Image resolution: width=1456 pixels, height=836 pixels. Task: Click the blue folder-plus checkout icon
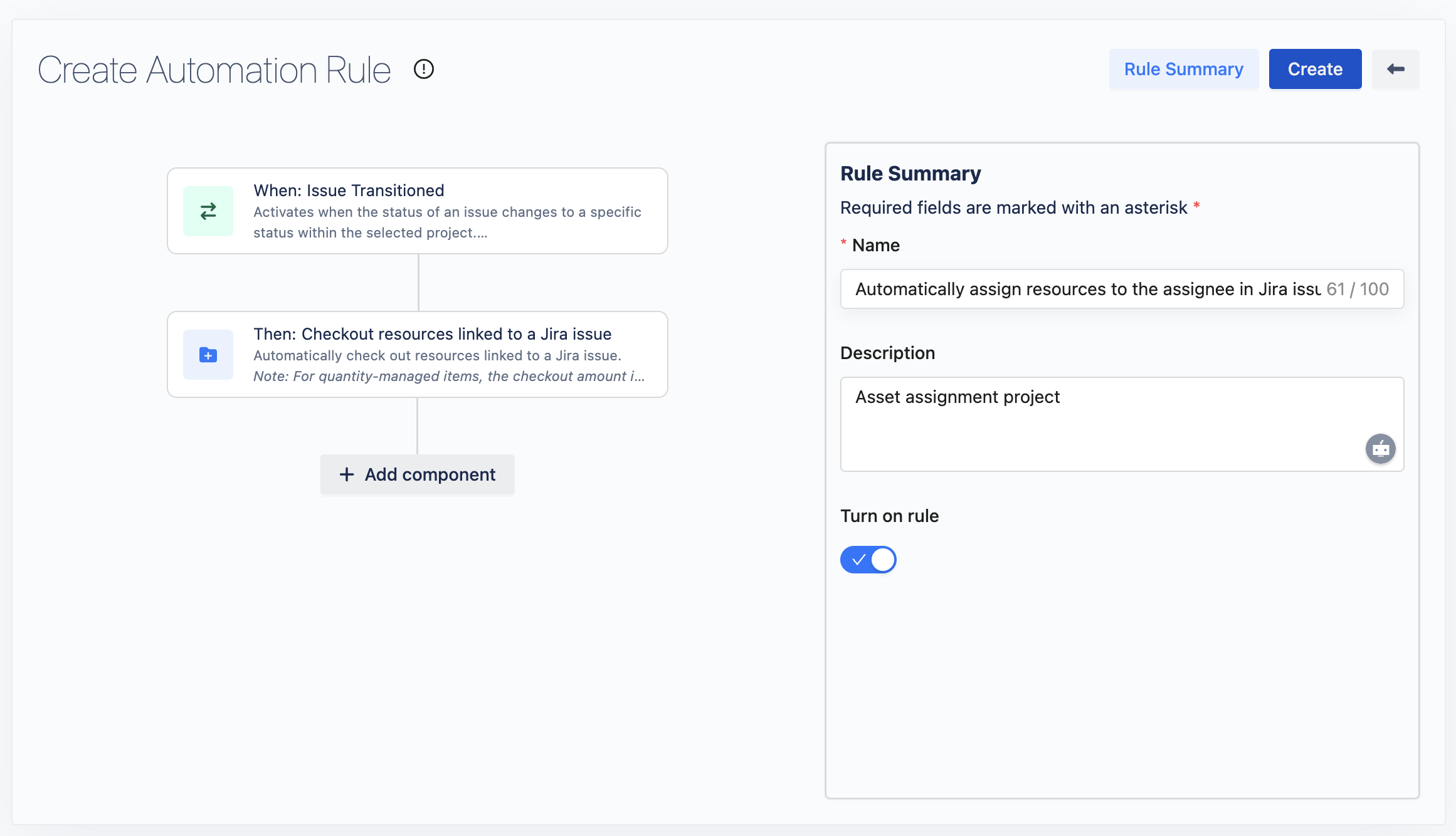(208, 355)
